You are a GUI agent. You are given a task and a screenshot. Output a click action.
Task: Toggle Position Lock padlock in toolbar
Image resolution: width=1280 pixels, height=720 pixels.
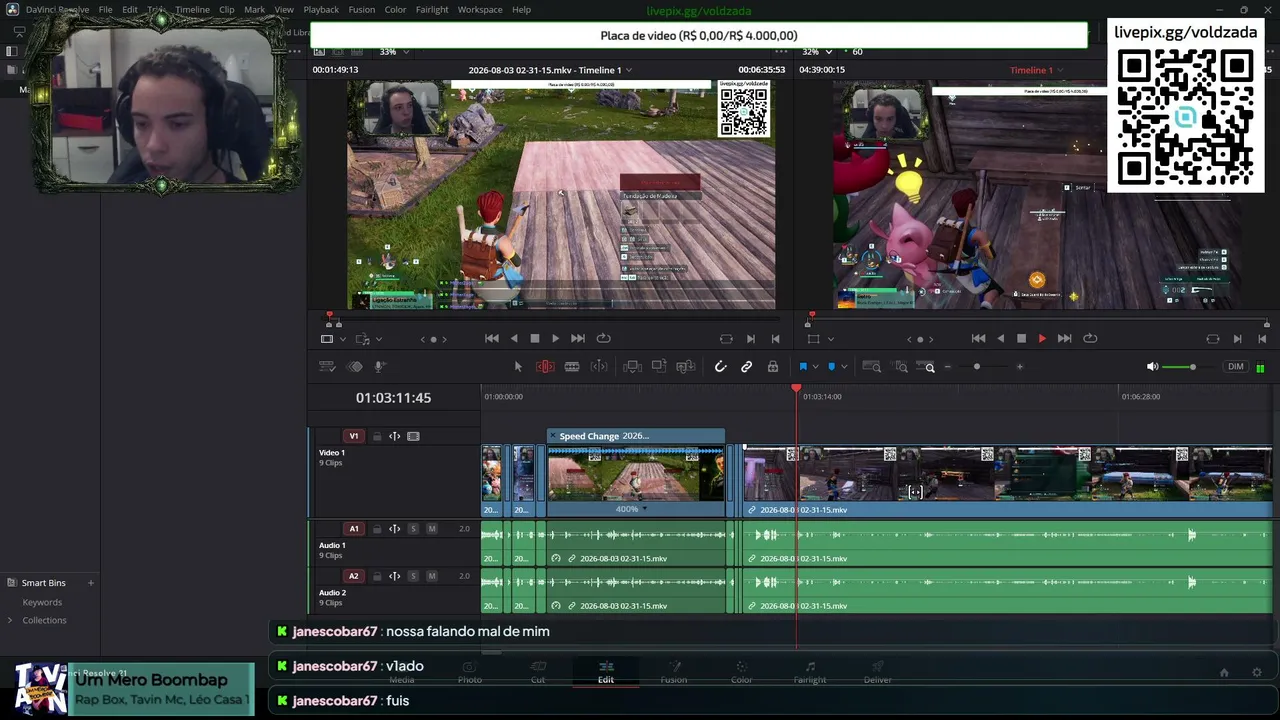pyautogui.click(x=773, y=367)
